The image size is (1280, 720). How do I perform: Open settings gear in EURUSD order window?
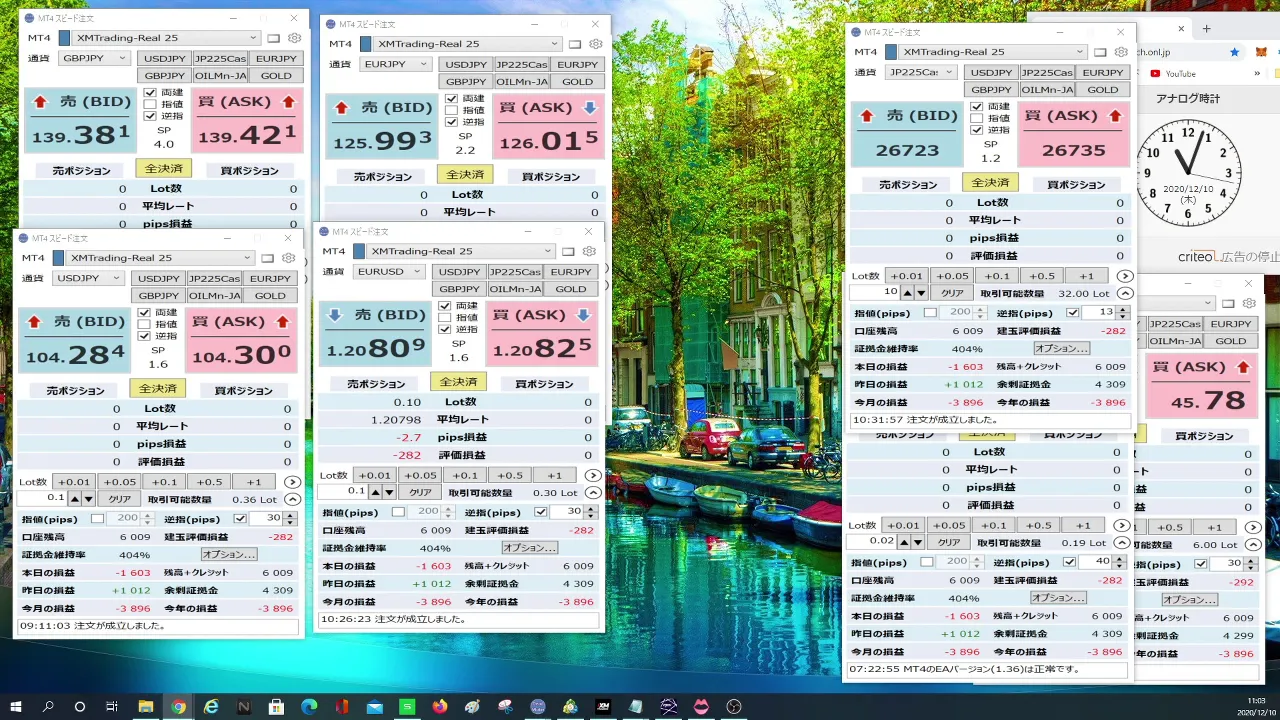[x=588, y=251]
